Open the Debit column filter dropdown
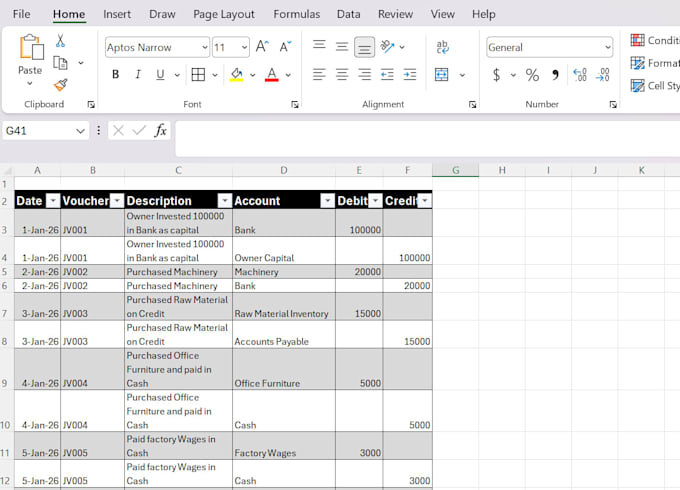Image resolution: width=680 pixels, height=490 pixels. coord(376,201)
